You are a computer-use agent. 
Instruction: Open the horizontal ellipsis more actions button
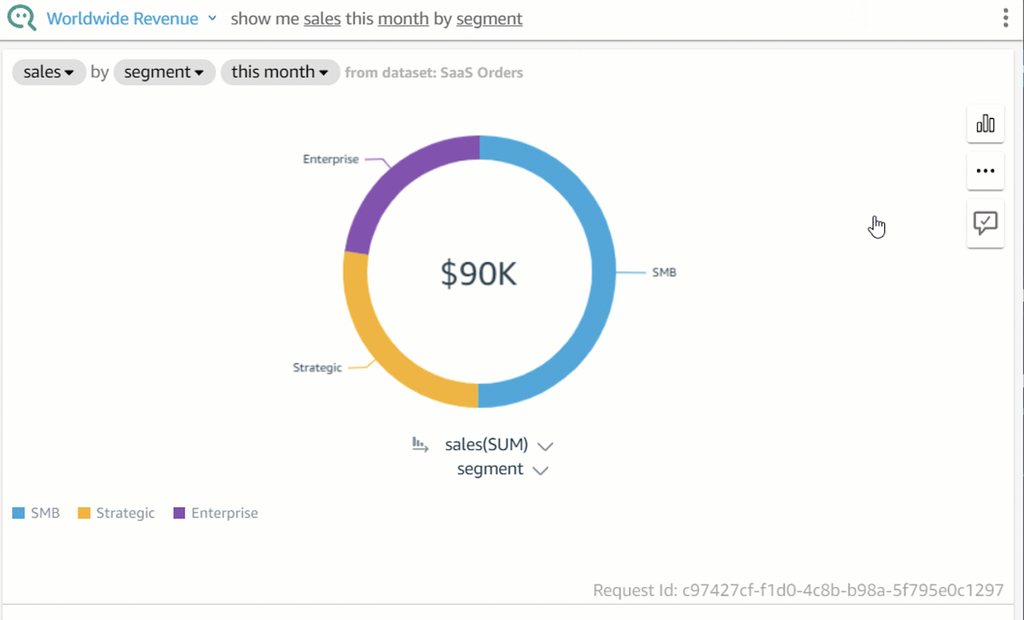coord(985,171)
